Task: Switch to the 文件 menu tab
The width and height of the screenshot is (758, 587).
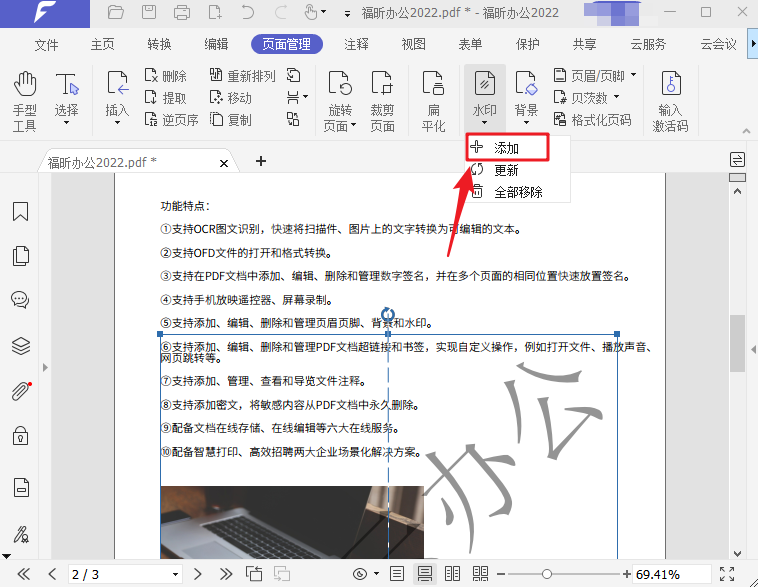Action: (46, 45)
